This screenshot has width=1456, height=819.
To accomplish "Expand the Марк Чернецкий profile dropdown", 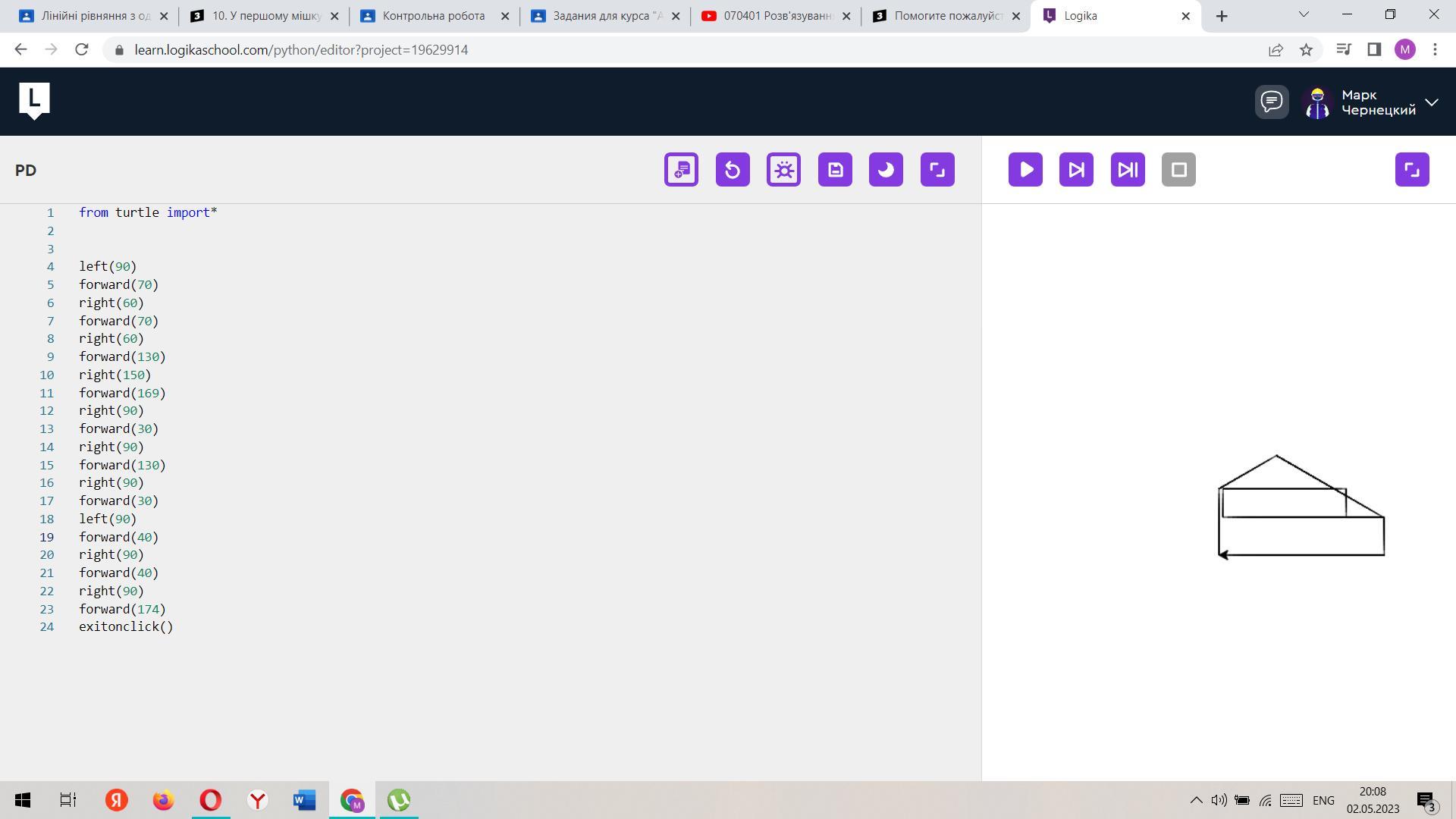I will click(x=1432, y=102).
